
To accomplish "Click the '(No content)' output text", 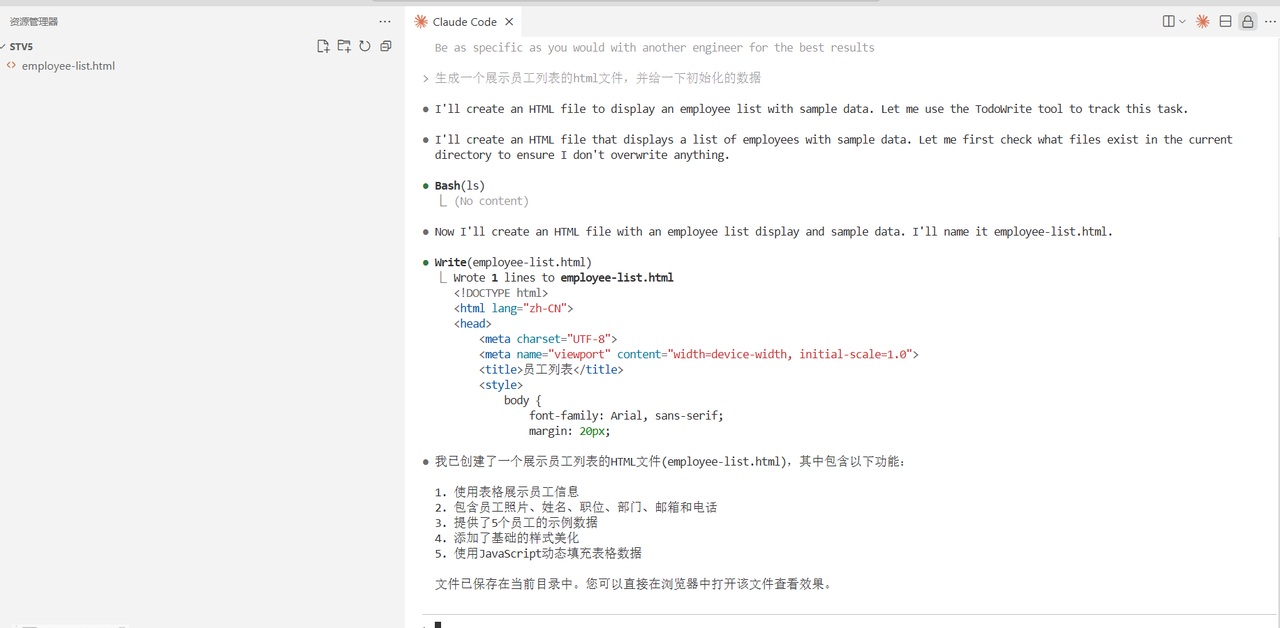I will click(491, 201).
